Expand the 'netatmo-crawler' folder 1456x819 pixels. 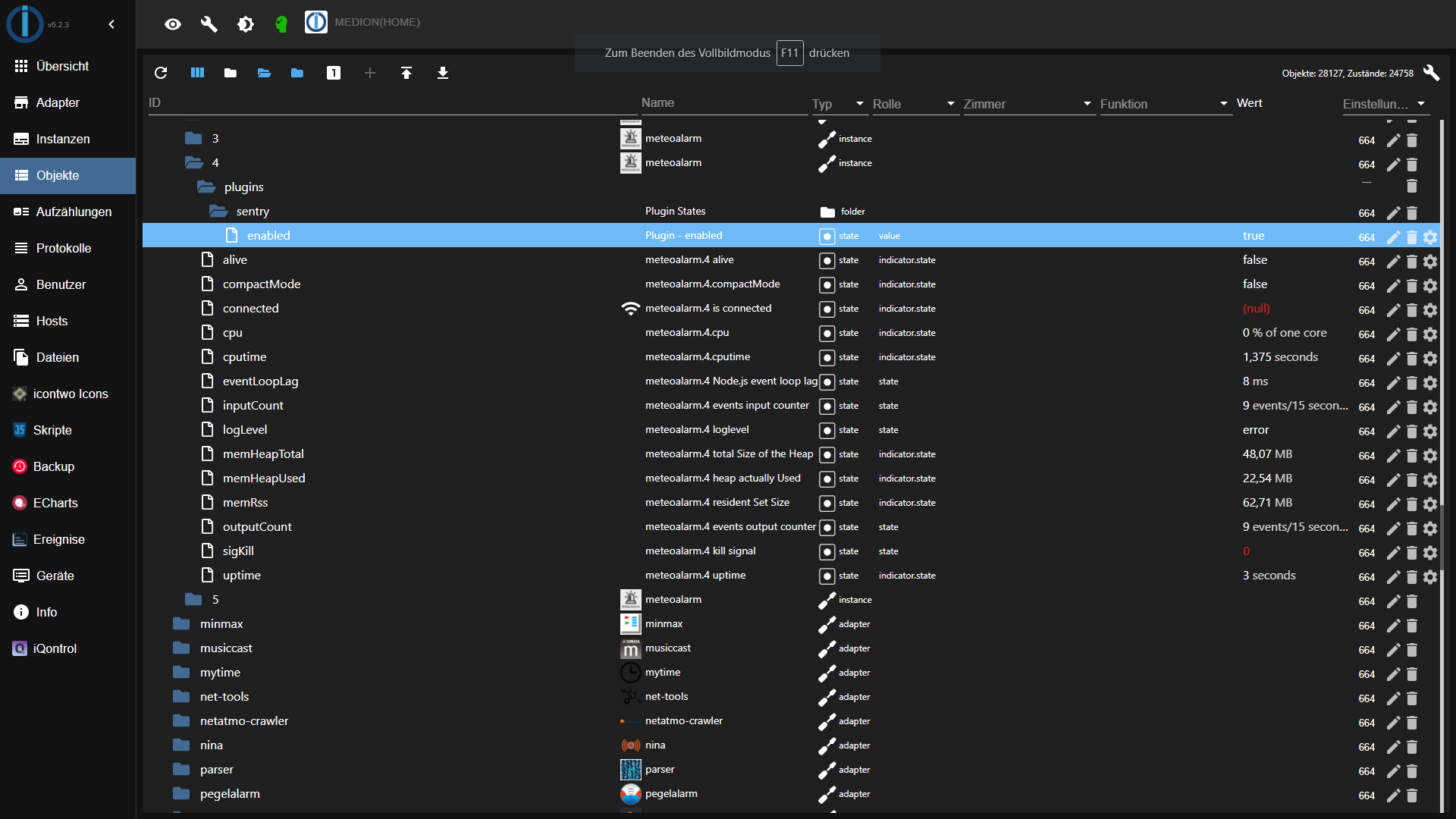point(181,720)
